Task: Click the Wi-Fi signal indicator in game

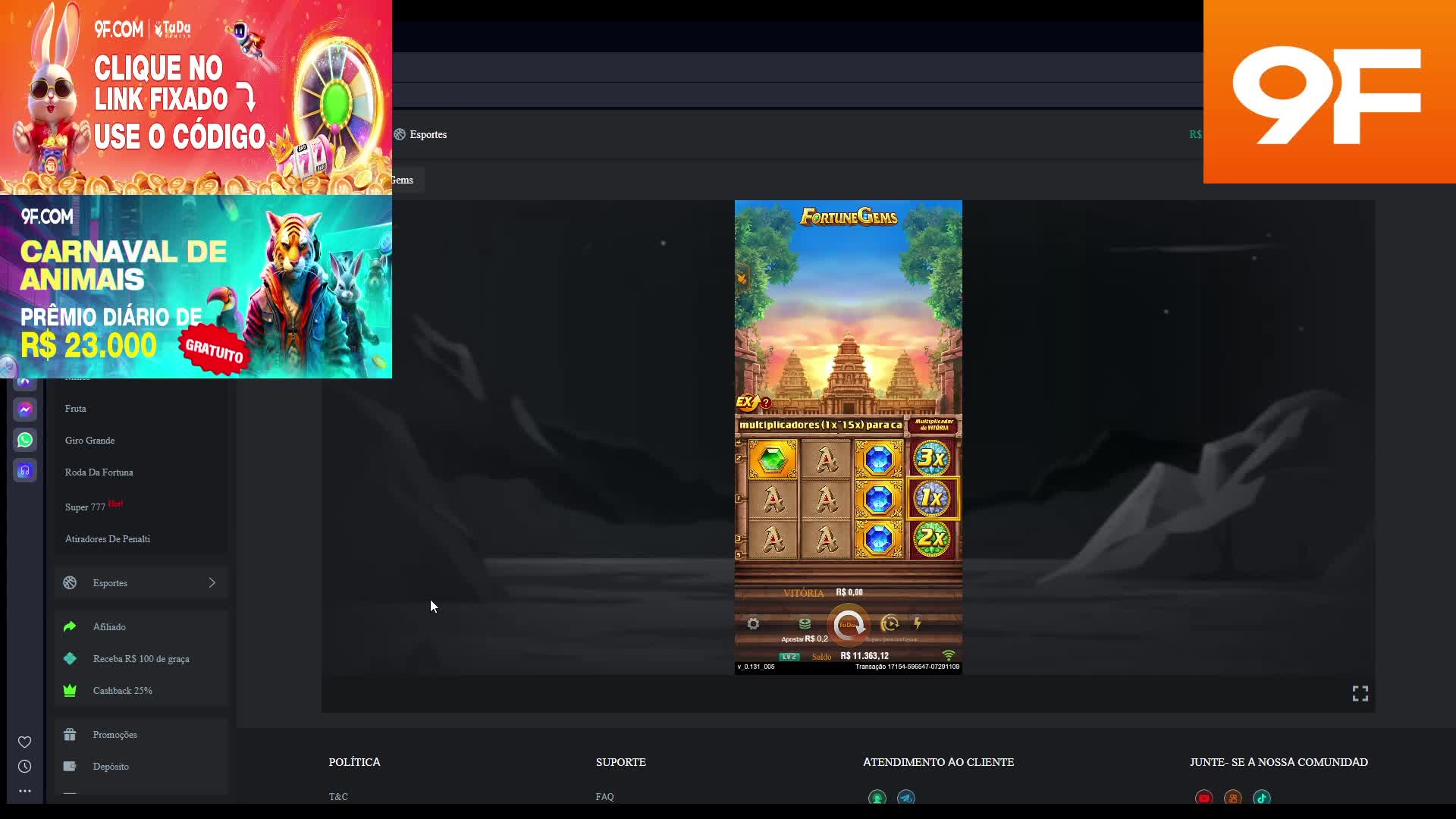Action: (949, 654)
